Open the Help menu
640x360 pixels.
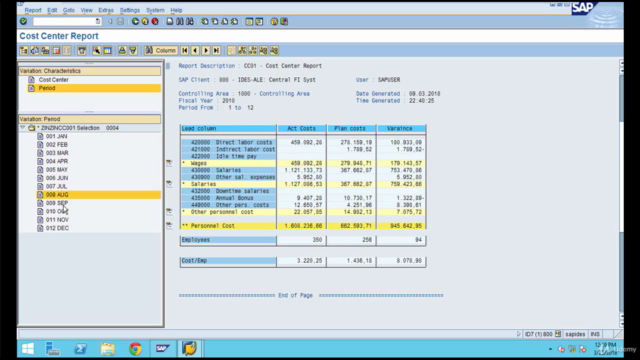tap(176, 10)
